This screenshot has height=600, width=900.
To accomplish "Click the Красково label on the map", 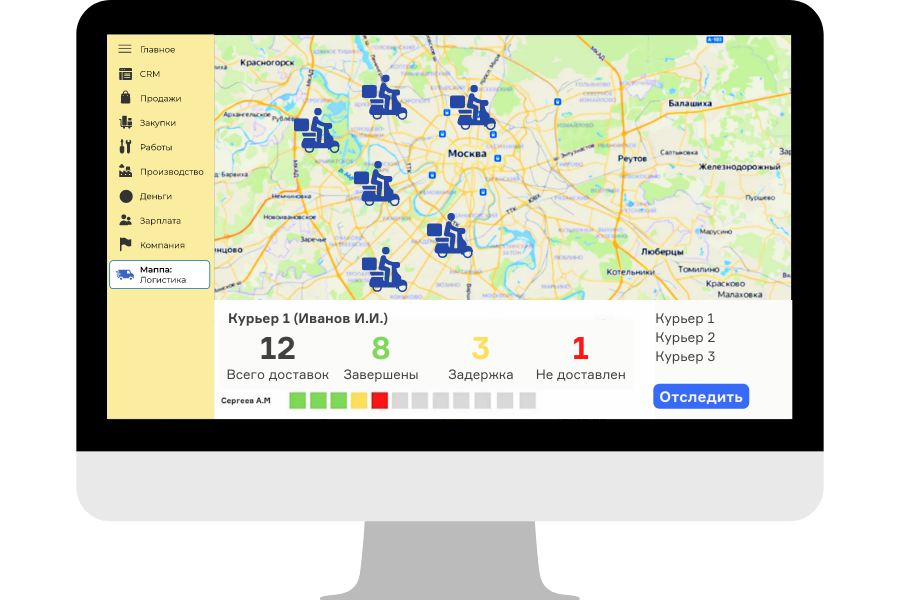I will point(725,284).
